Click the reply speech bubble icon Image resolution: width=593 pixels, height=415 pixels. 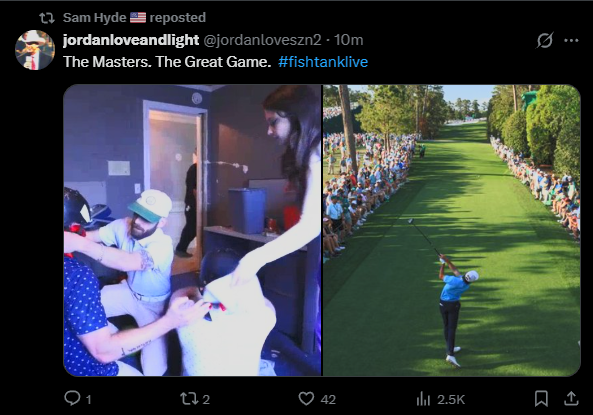pos(72,398)
